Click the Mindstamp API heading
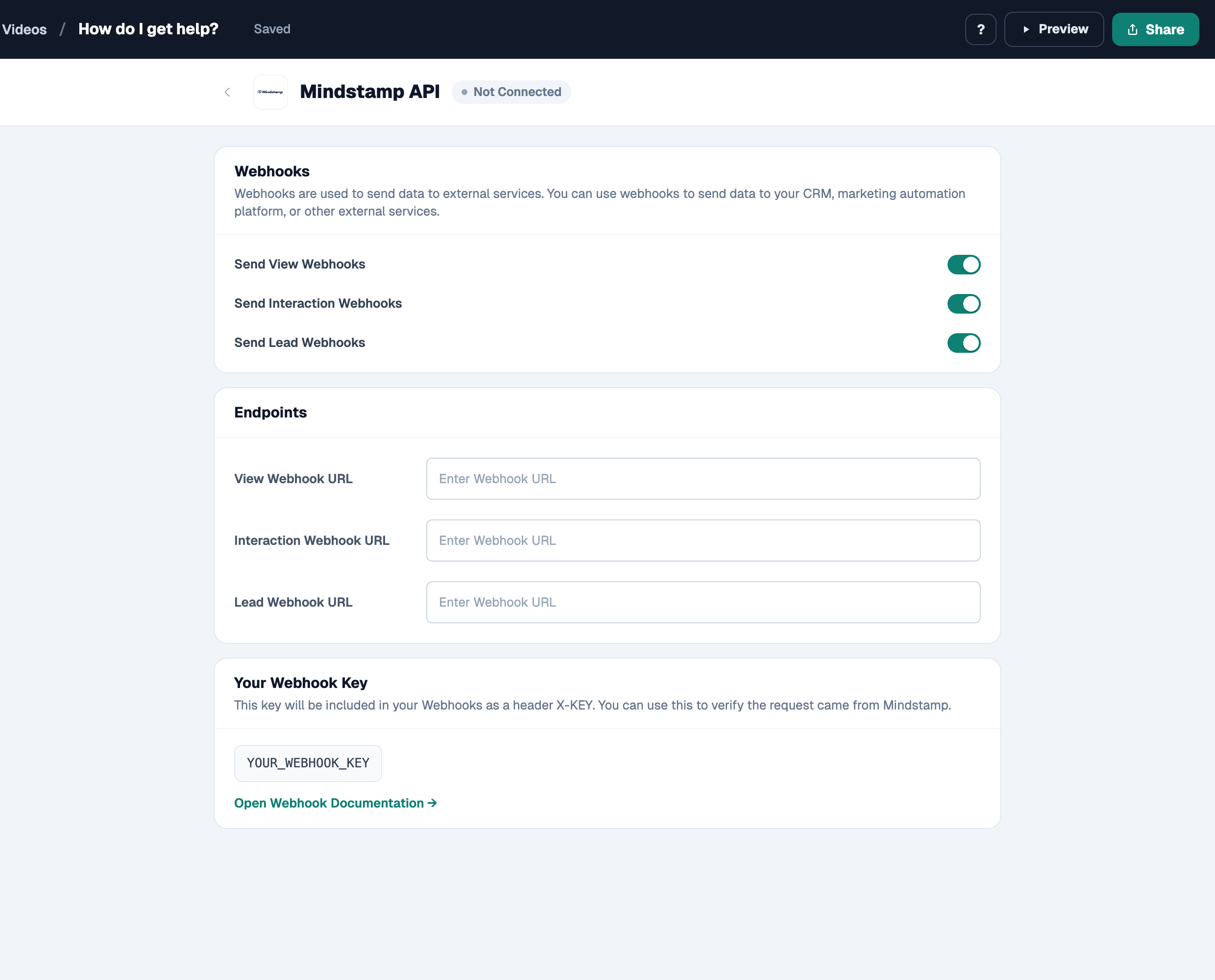This screenshot has height=980, width=1215. (369, 92)
